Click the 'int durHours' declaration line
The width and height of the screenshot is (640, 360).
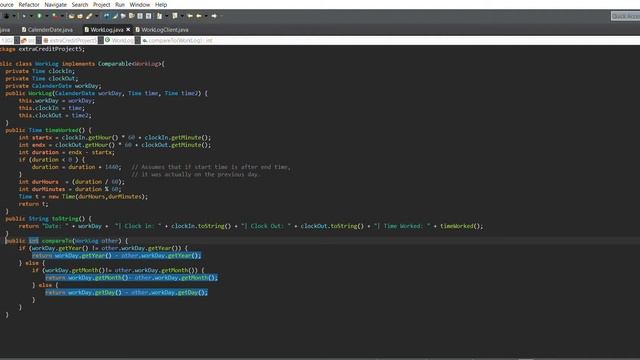pos(72,182)
